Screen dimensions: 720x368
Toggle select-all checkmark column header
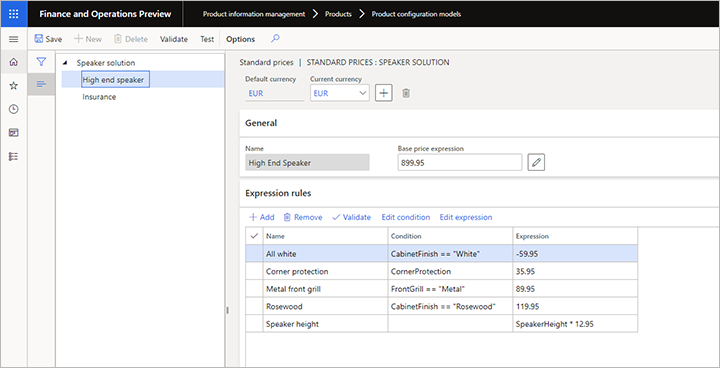pyautogui.click(x=254, y=236)
